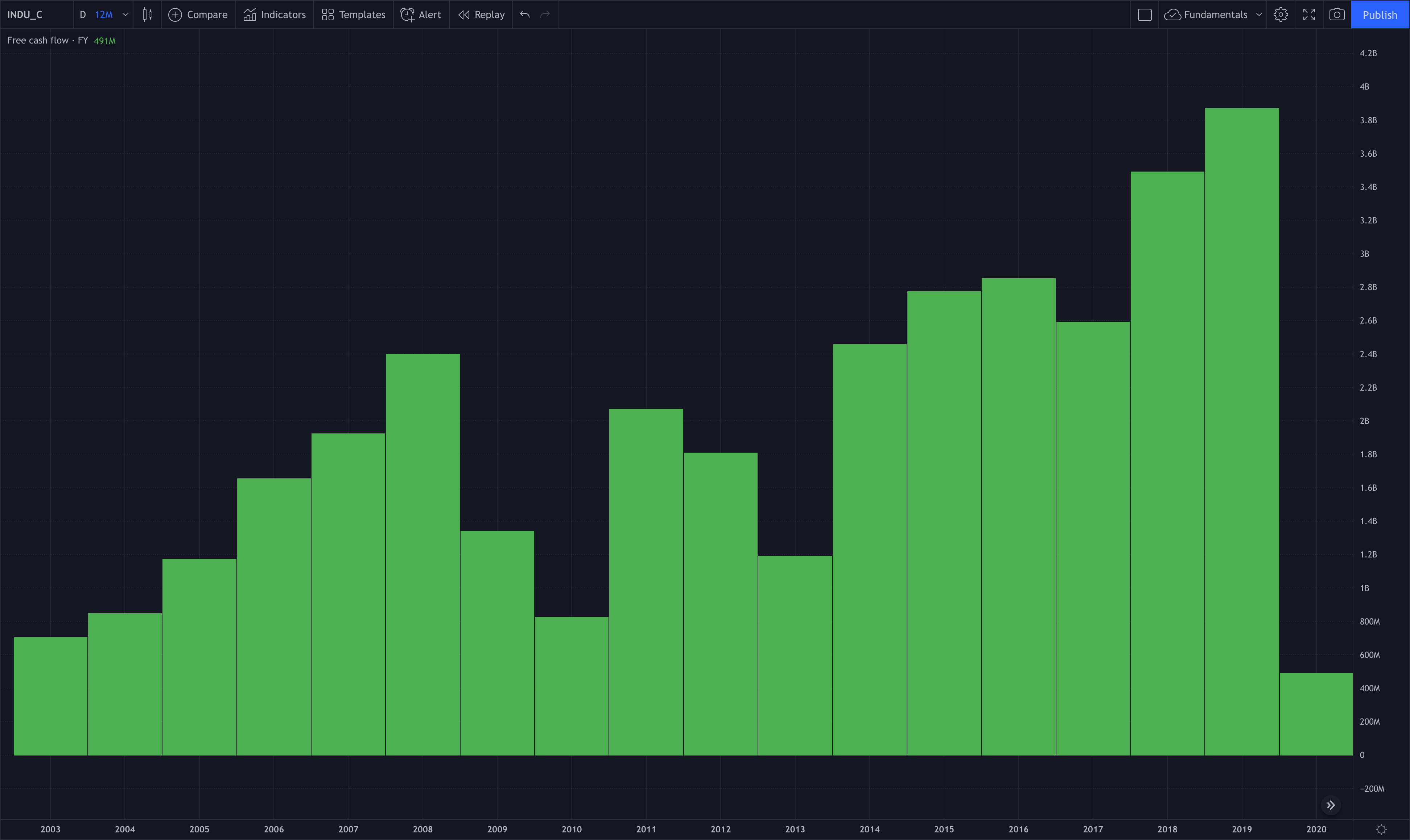This screenshot has height=840, width=1410.
Task: Open chart settings gear
Action: coord(1281,15)
